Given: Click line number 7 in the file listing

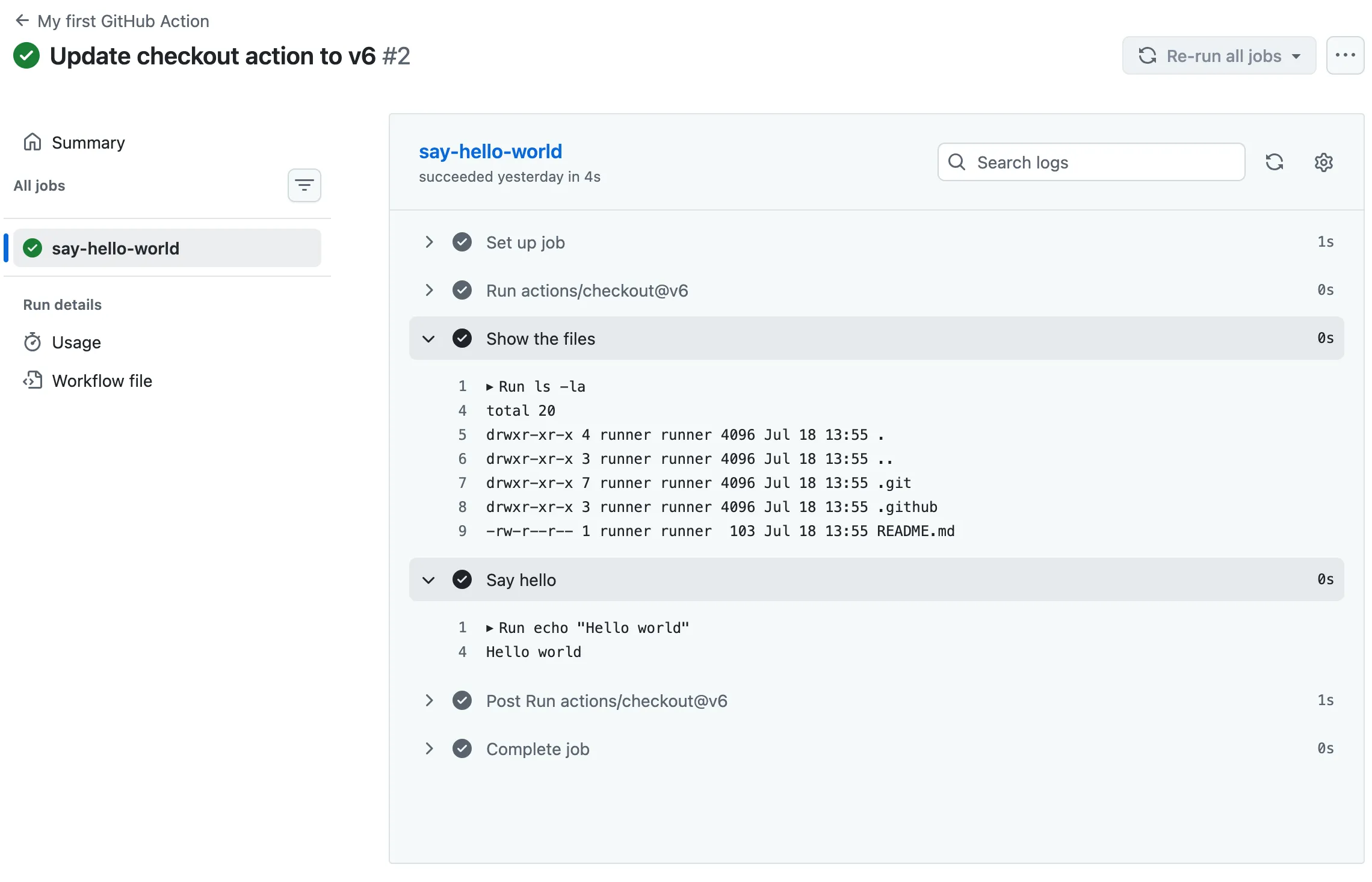Looking at the screenshot, I should tap(462, 483).
